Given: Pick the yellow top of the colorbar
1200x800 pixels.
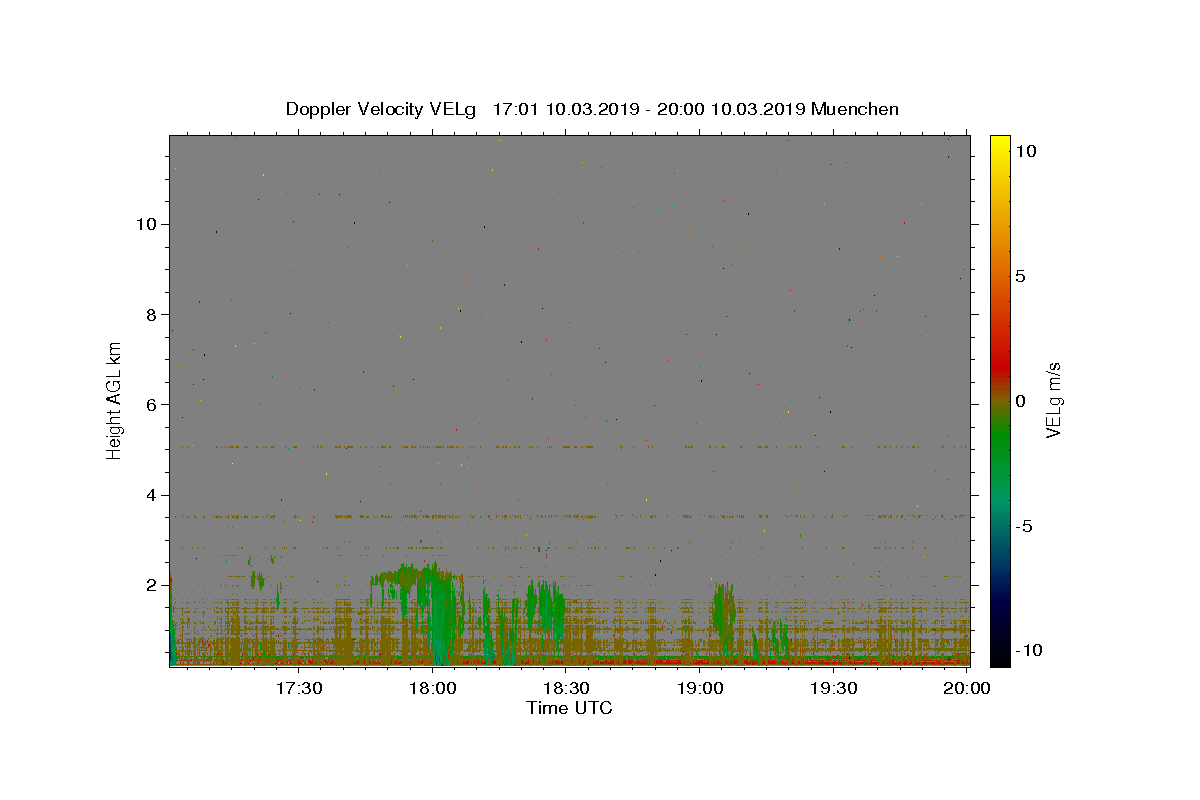Looking at the screenshot, I should coord(999,145).
